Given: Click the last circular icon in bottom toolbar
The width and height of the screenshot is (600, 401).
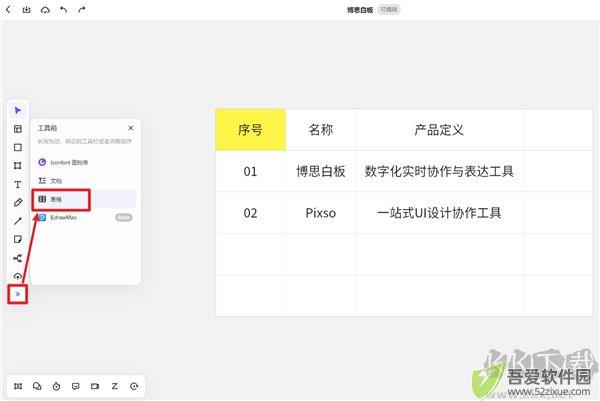Looking at the screenshot, I should coord(134,386).
